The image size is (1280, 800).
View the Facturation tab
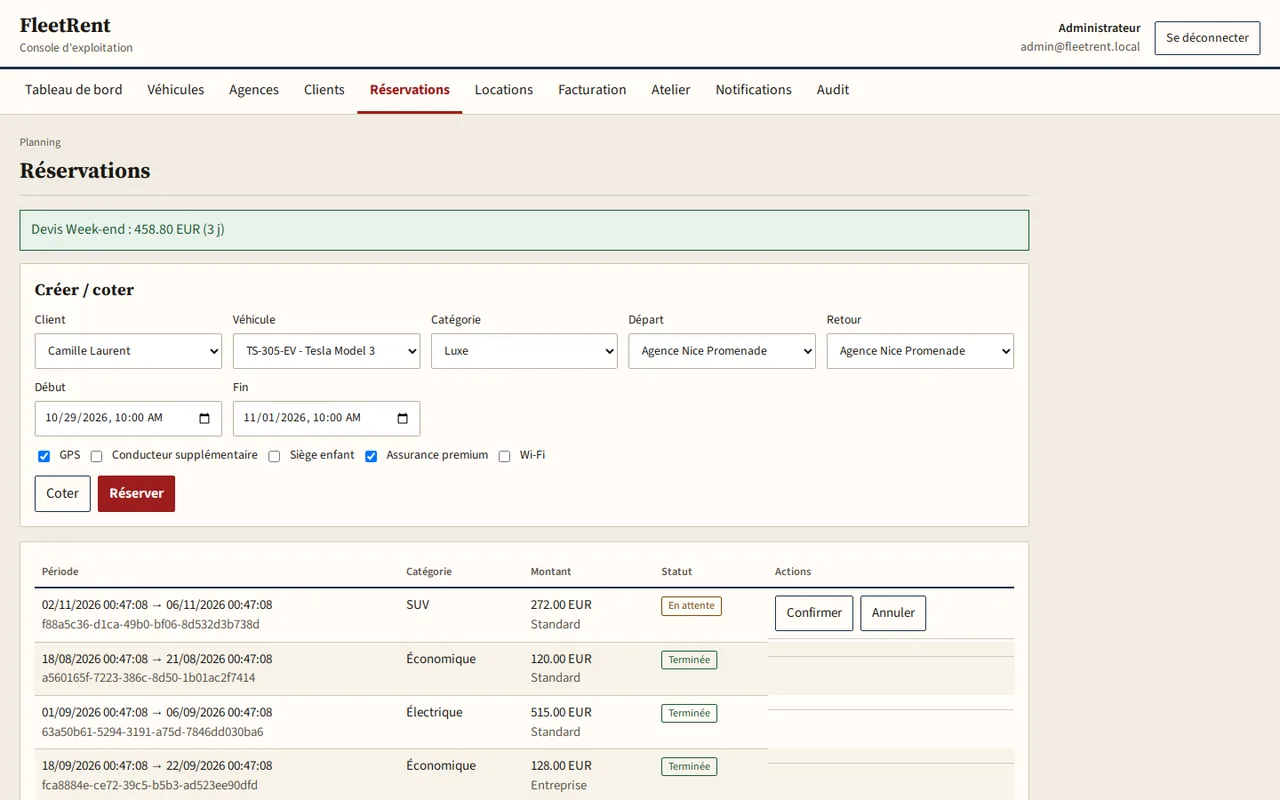pyautogui.click(x=592, y=90)
